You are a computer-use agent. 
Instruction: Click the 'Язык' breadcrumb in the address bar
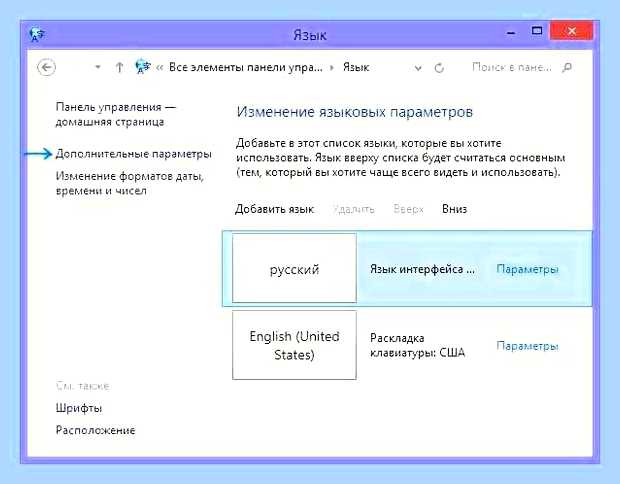point(355,67)
